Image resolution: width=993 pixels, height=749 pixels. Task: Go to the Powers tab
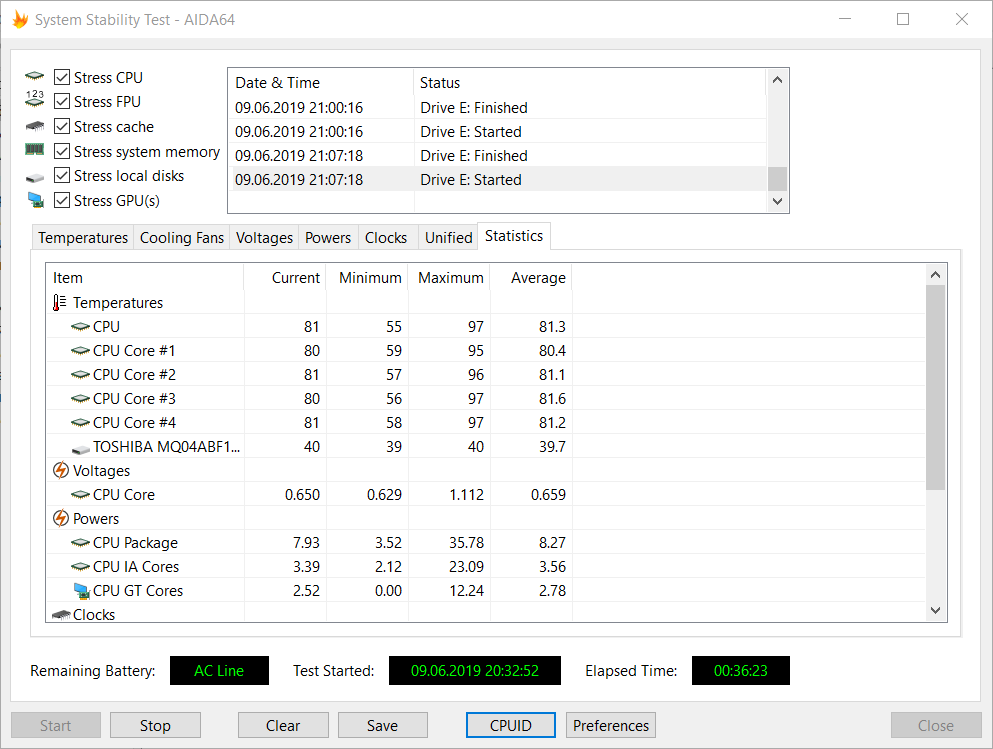328,237
